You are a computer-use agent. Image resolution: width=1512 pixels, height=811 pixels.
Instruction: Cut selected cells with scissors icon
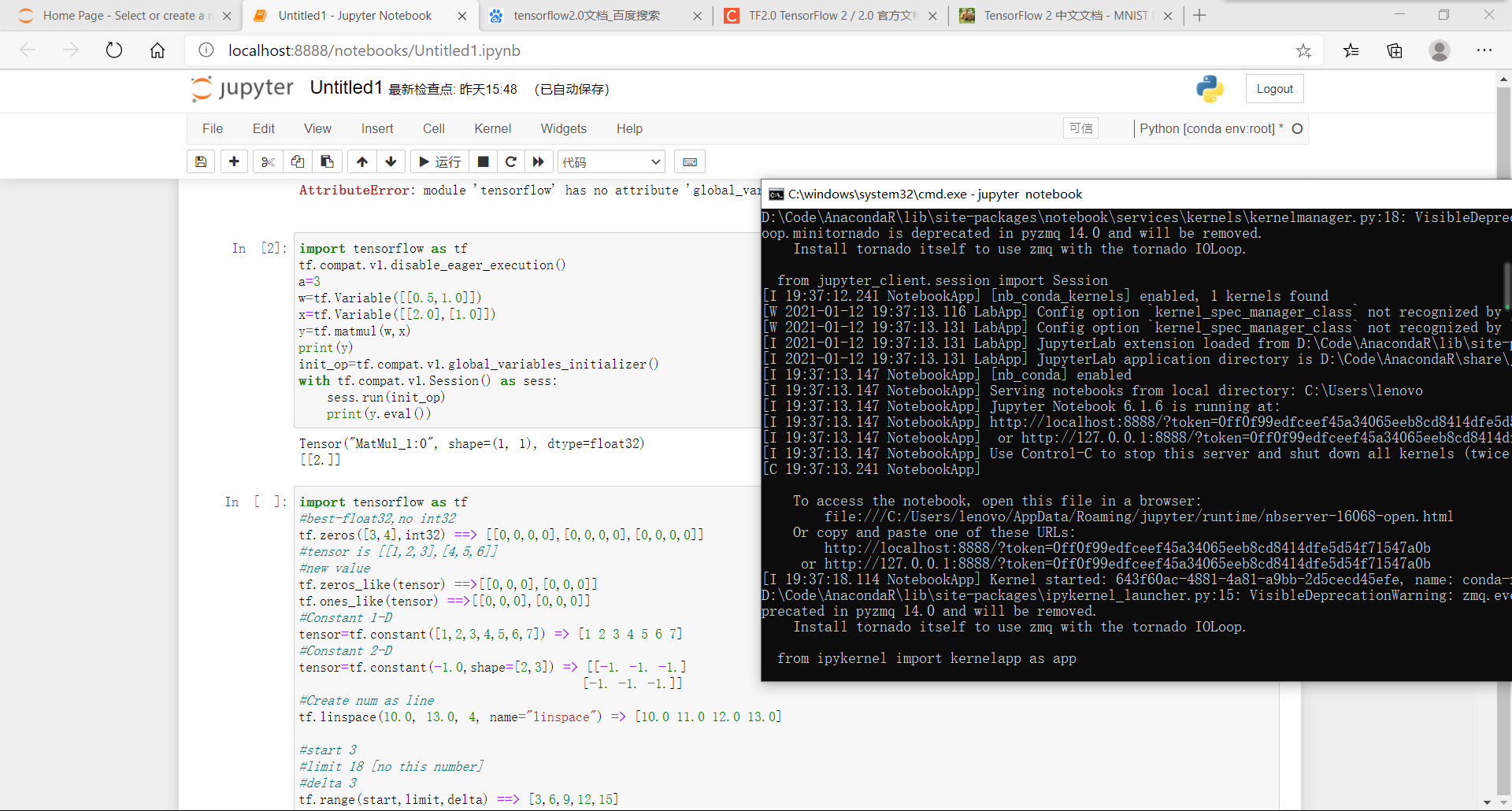268,162
